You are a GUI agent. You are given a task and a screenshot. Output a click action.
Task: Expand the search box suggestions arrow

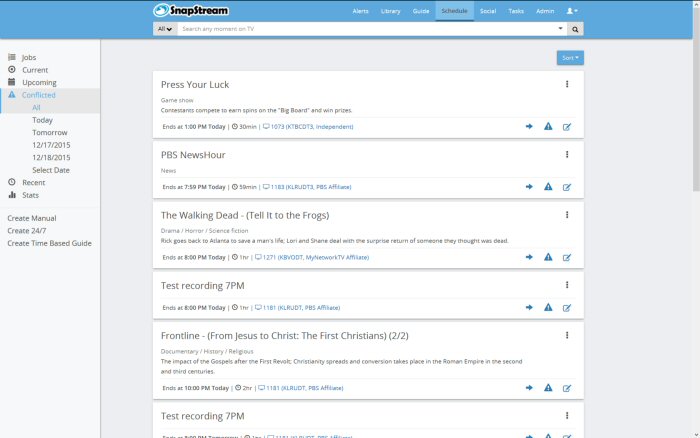pyautogui.click(x=560, y=29)
